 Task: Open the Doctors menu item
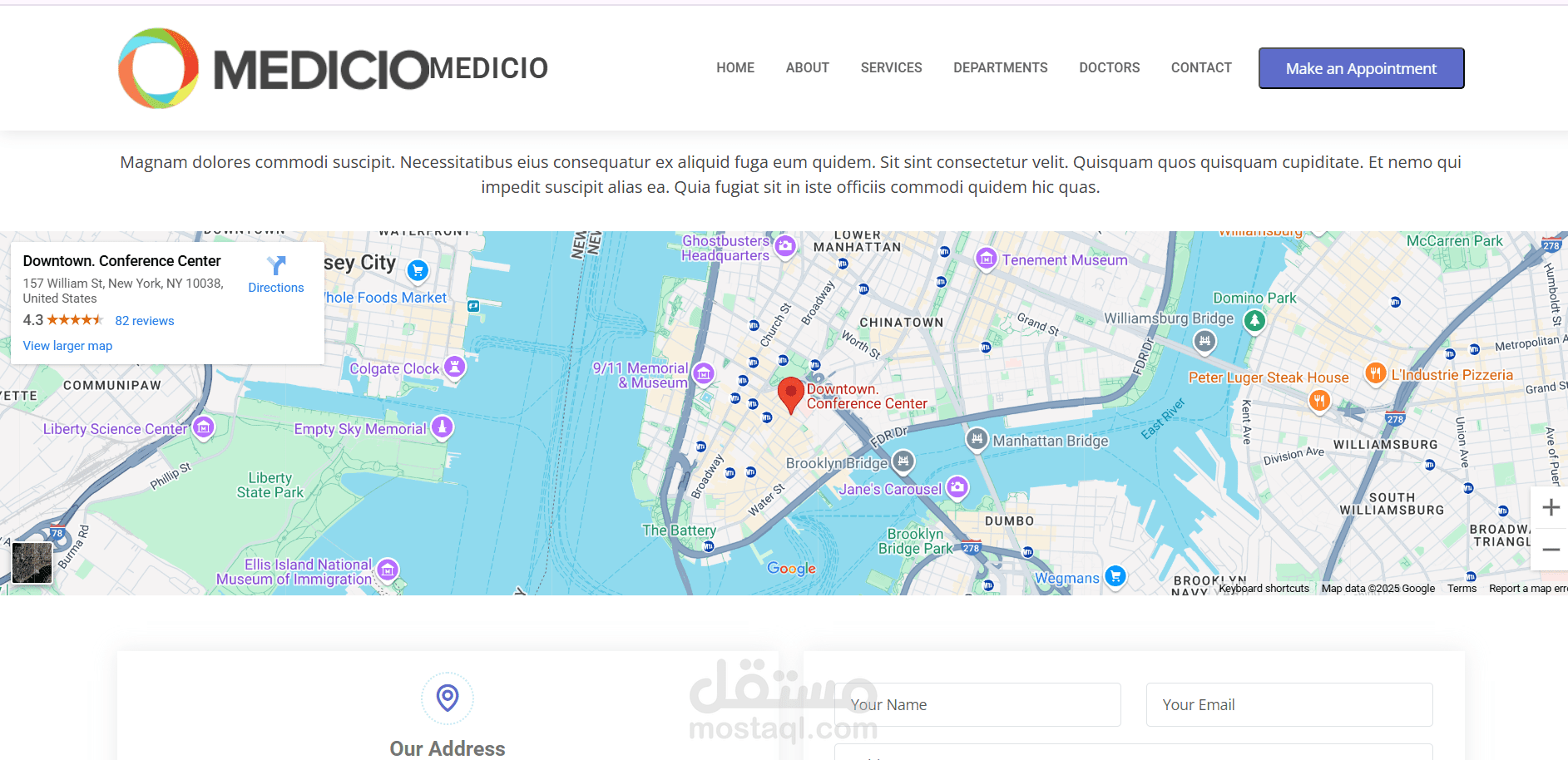tap(1109, 67)
